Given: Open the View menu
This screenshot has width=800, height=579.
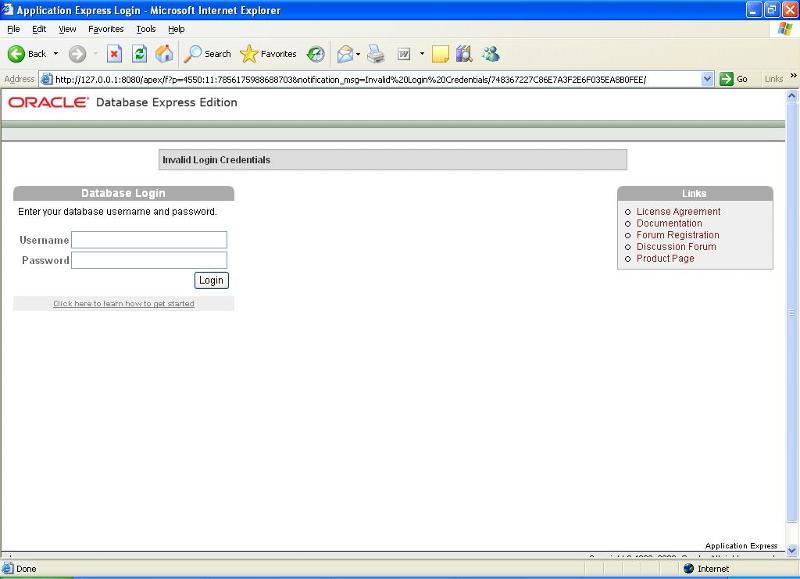Looking at the screenshot, I should click(x=67, y=29).
